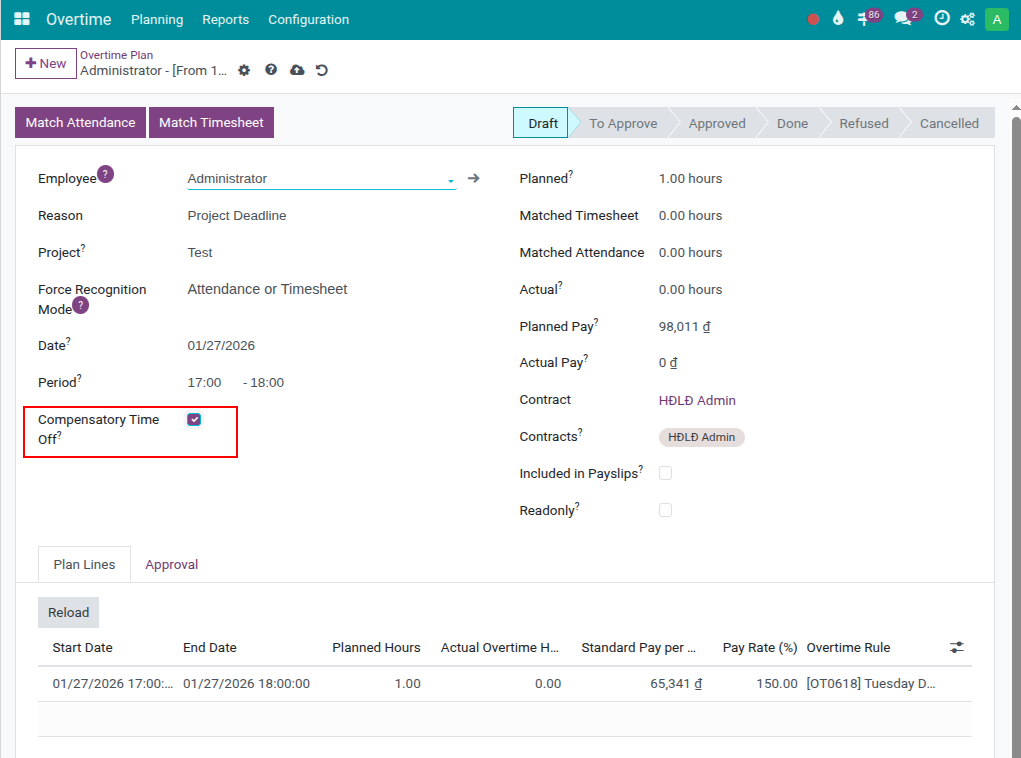Open the Employee dropdown field
This screenshot has width=1021, height=758.
[320, 178]
